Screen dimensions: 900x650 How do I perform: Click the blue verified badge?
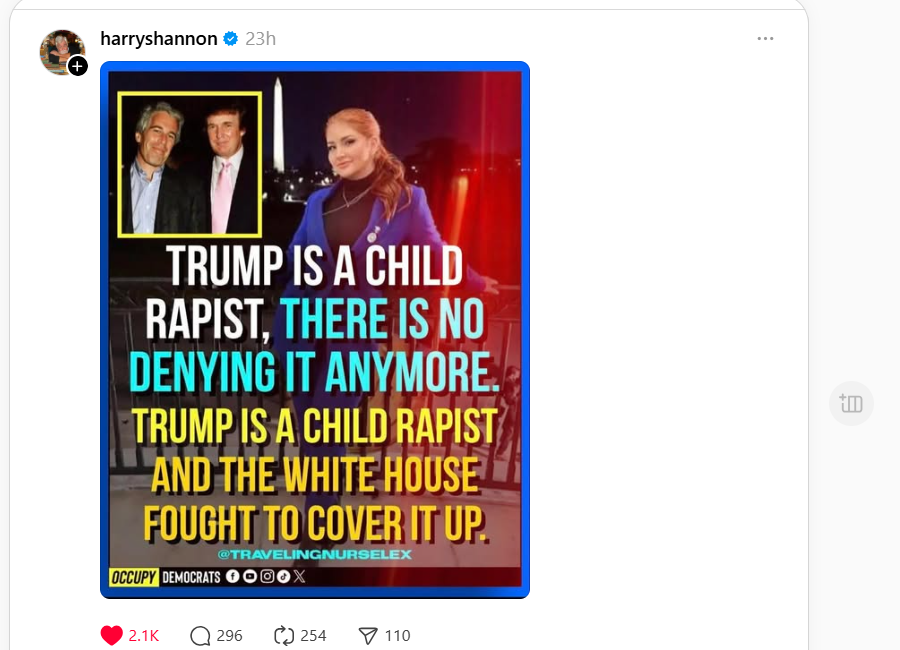[x=231, y=39]
